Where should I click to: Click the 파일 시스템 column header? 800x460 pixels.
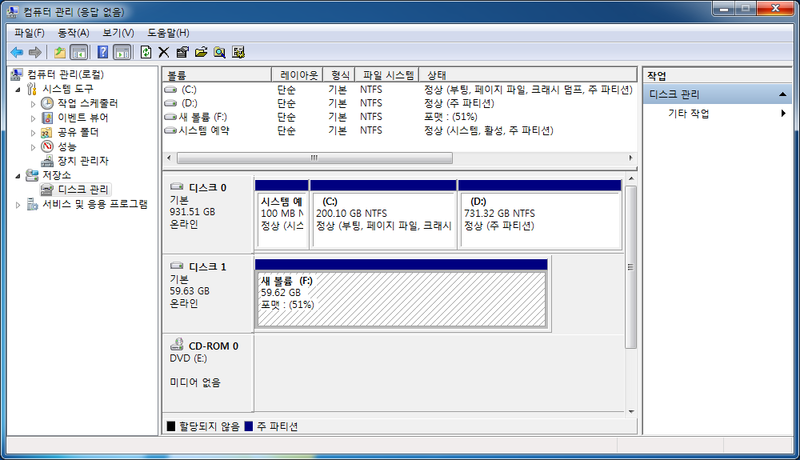tap(388, 75)
